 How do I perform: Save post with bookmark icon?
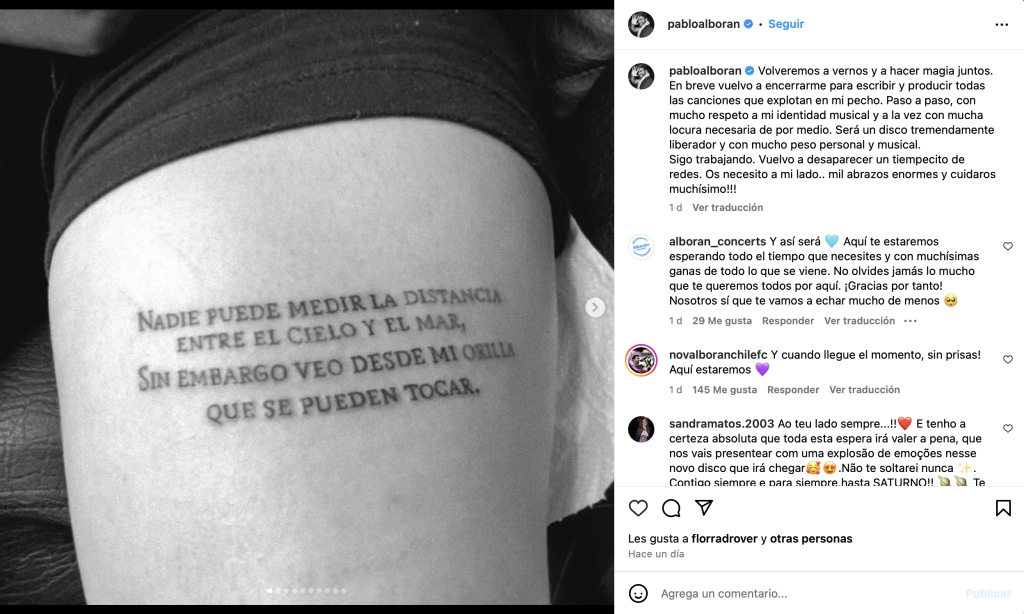pyautogui.click(x=1003, y=508)
